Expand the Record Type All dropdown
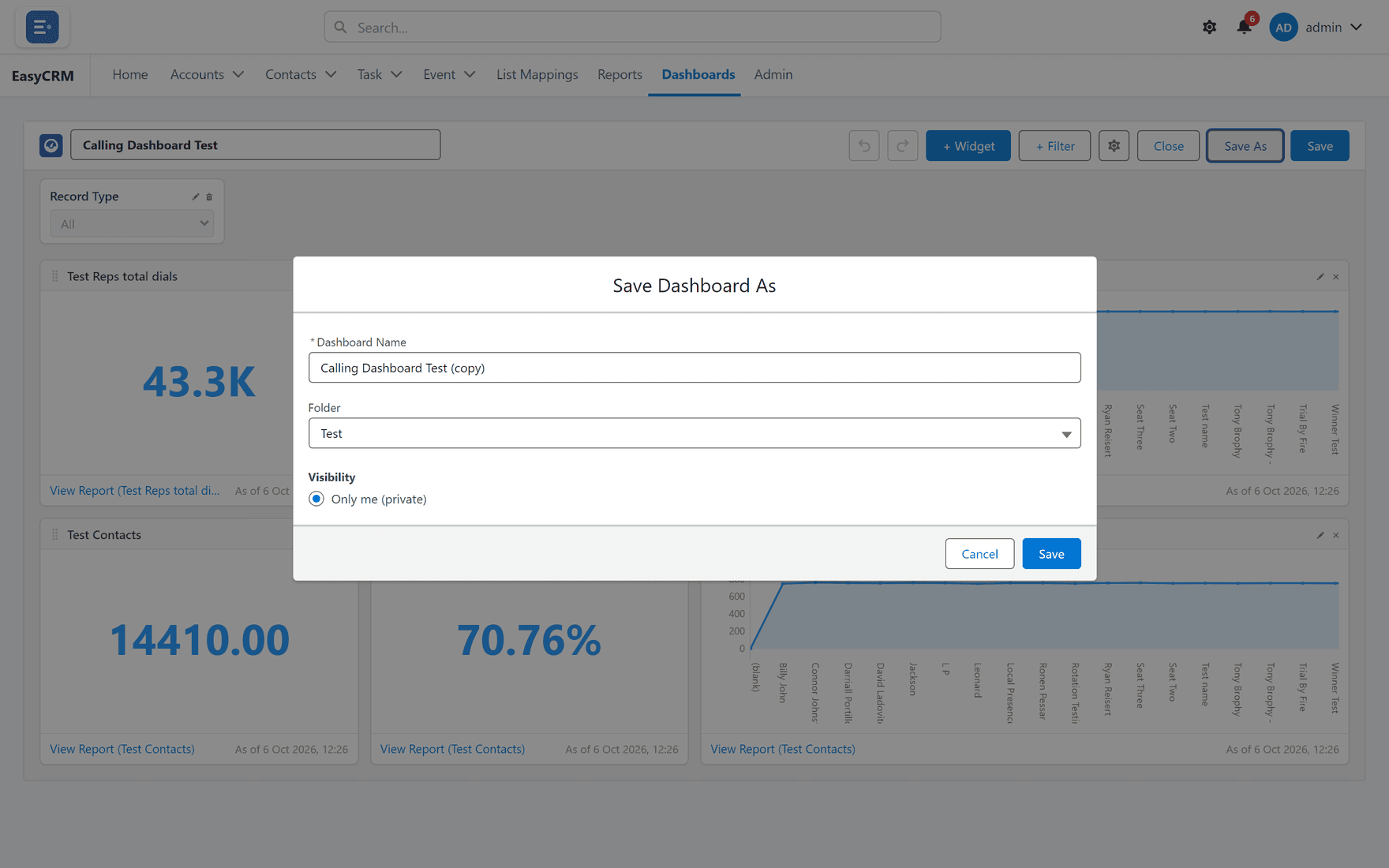1389x868 pixels. tap(132, 224)
